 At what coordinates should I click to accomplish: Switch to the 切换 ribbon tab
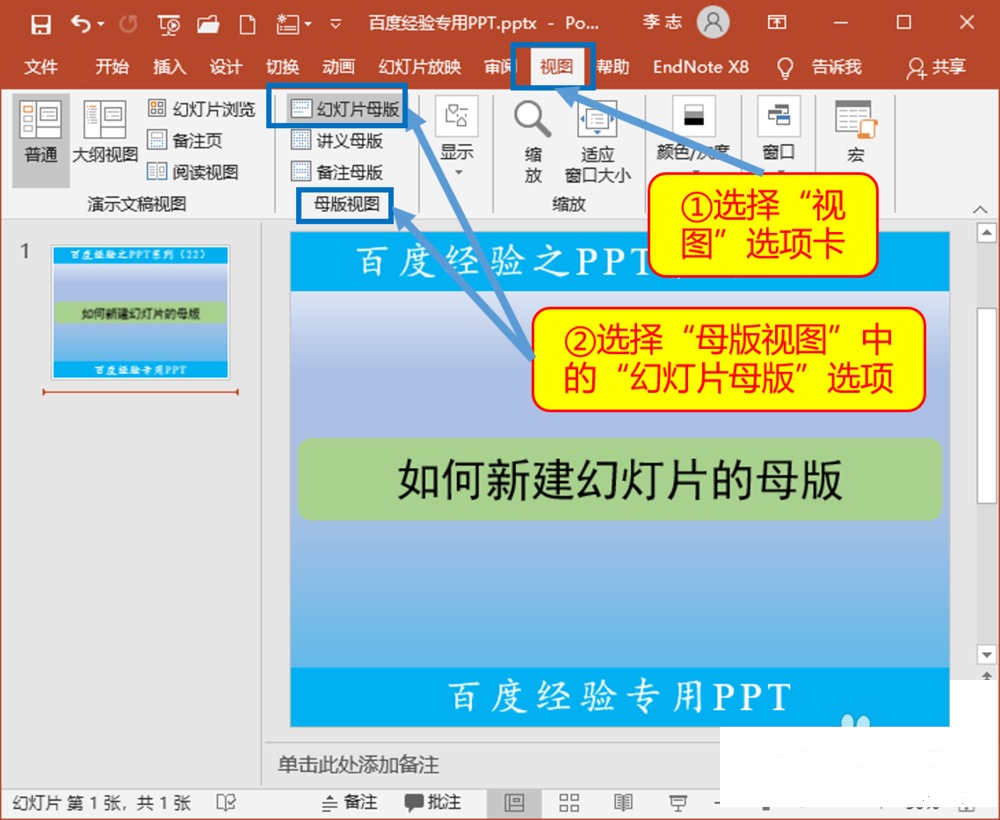[283, 66]
